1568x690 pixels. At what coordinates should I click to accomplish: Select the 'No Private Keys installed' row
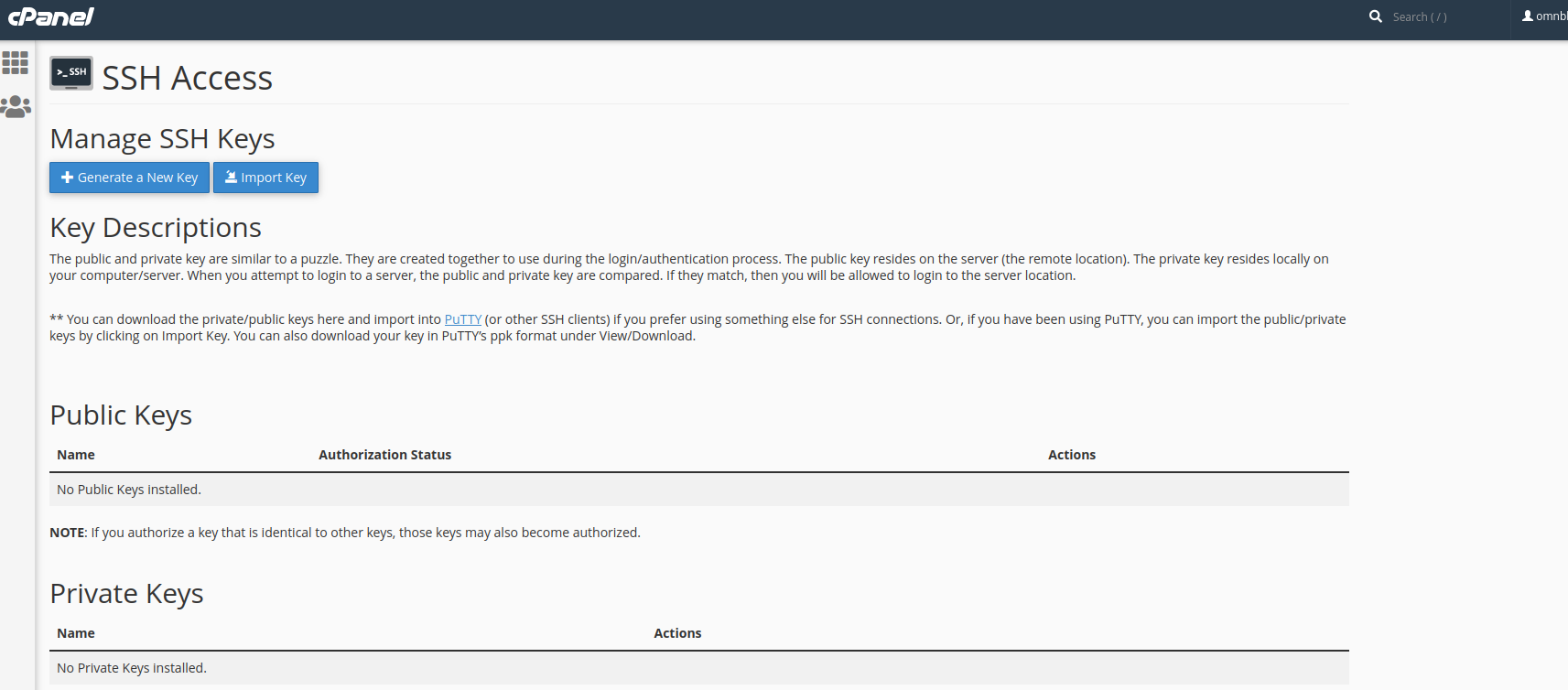(x=132, y=668)
